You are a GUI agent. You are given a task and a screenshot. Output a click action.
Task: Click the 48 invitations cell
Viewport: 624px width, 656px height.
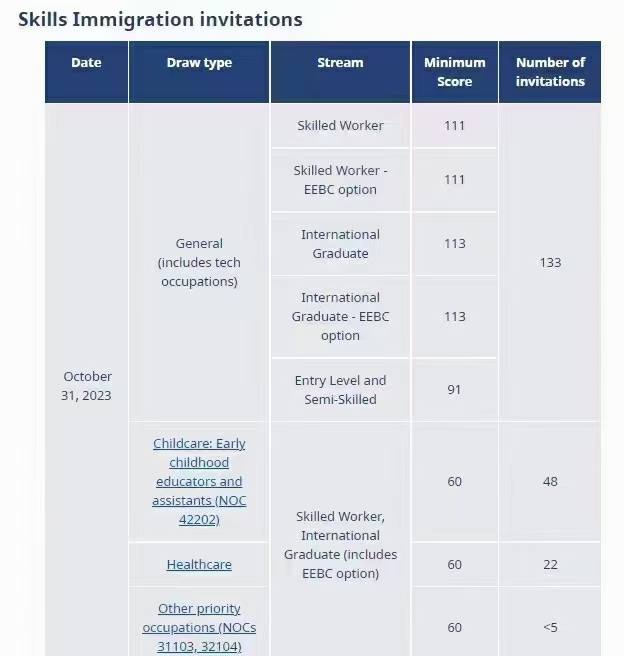coord(550,481)
